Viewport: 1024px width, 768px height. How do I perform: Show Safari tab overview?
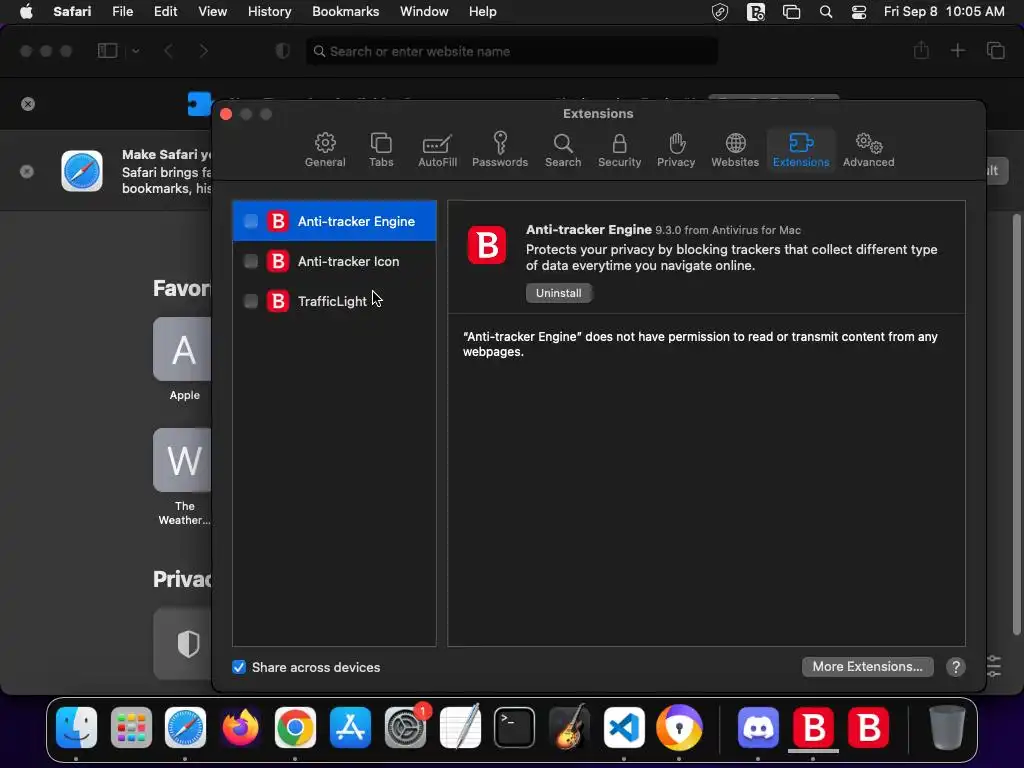(x=995, y=50)
